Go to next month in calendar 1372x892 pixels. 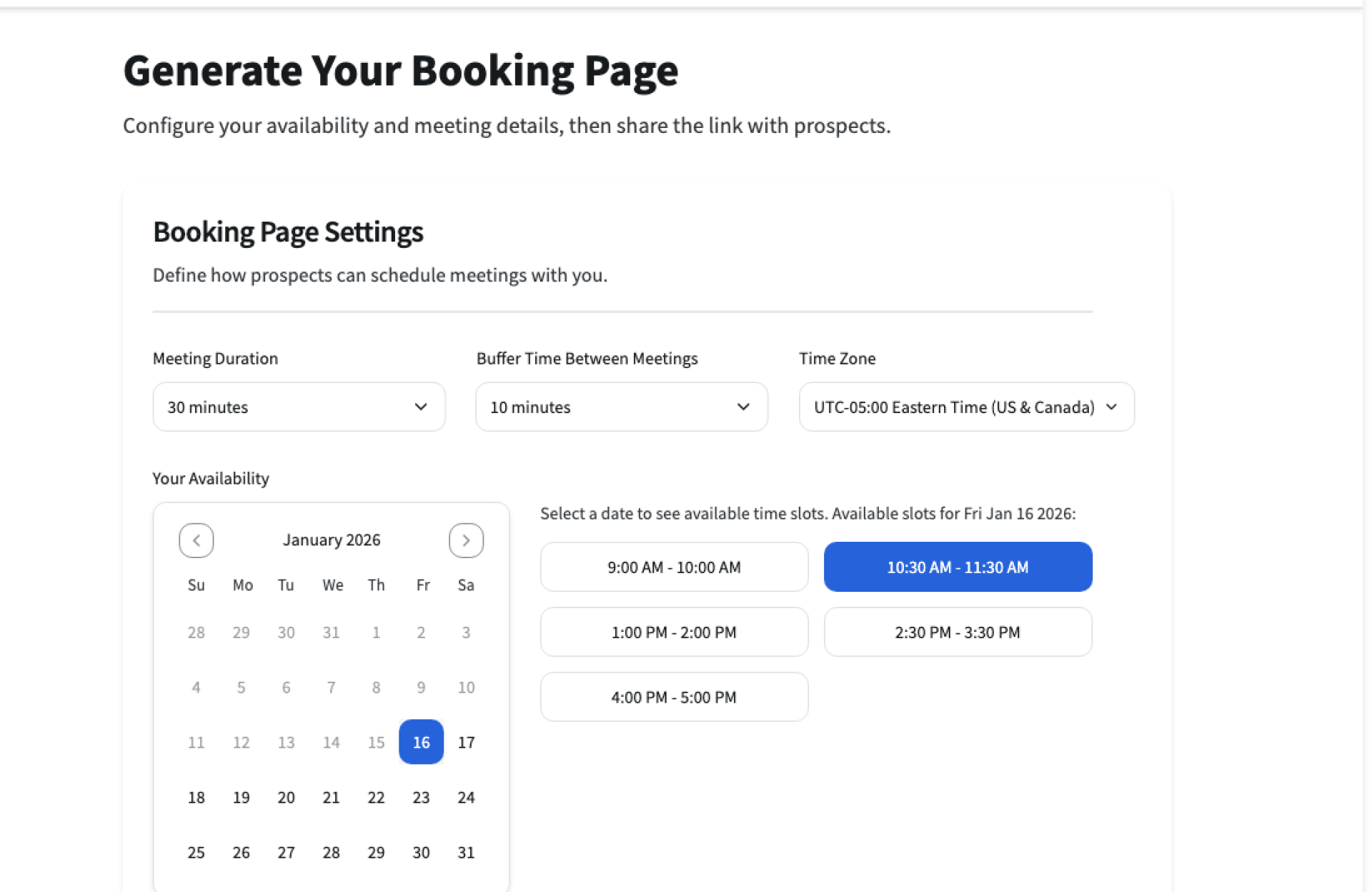click(466, 540)
